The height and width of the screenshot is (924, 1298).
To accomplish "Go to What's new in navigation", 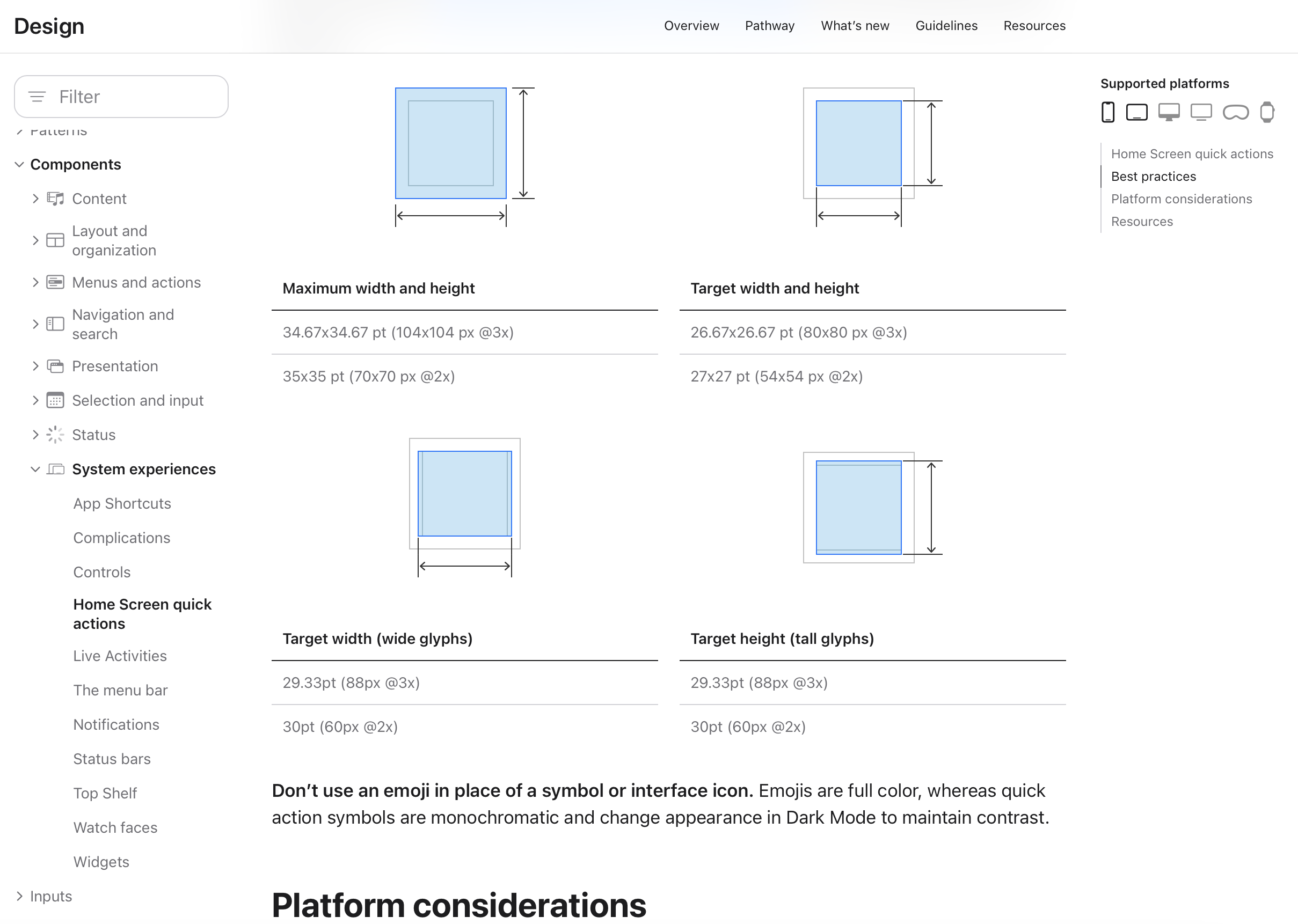I will [855, 26].
